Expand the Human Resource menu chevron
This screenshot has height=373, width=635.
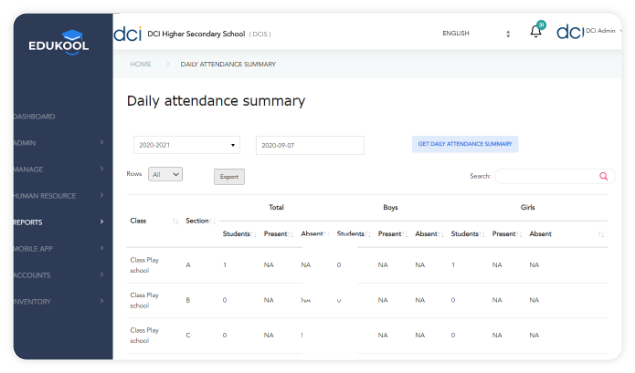click(102, 195)
